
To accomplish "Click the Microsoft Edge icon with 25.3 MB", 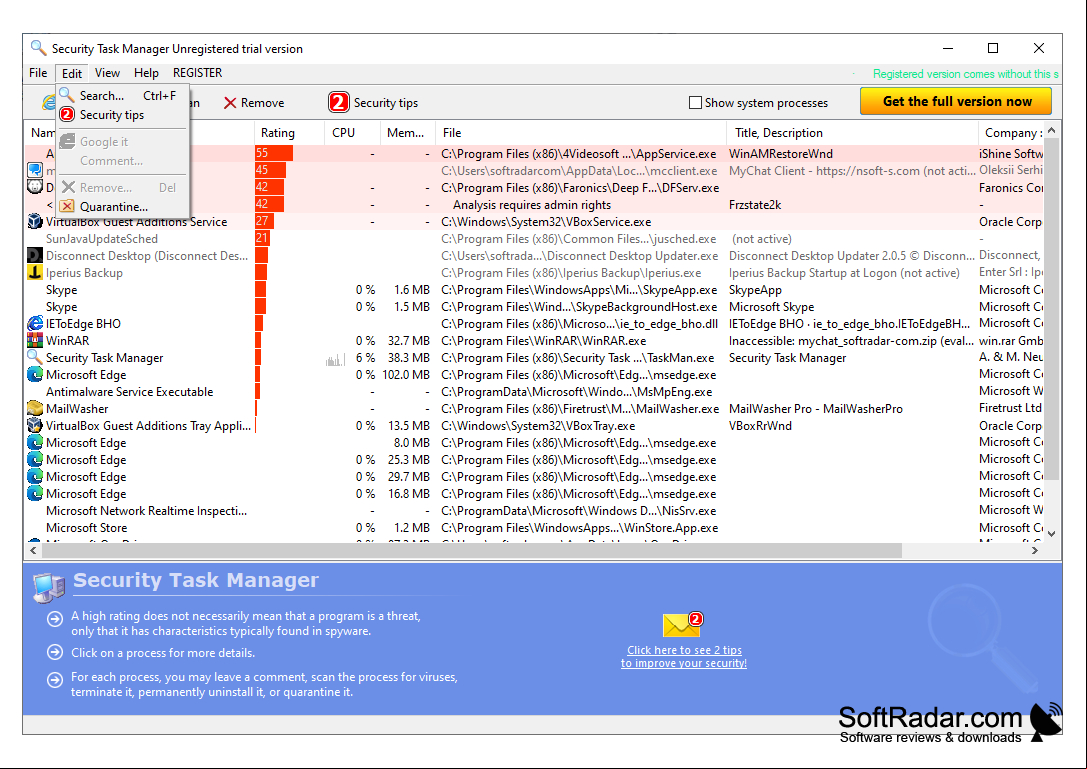I will (35, 459).
